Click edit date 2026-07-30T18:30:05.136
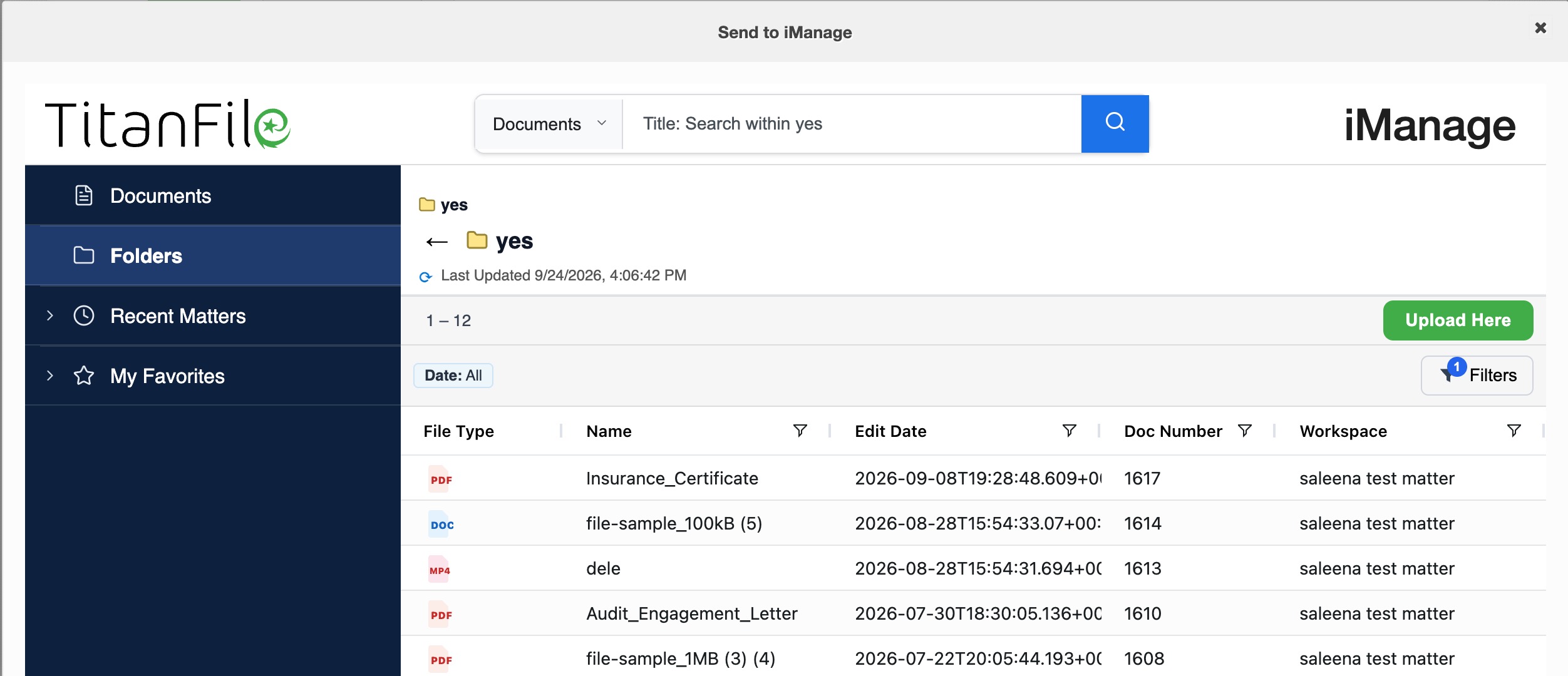Screen dimensions: 1568x676 tap(978, 614)
